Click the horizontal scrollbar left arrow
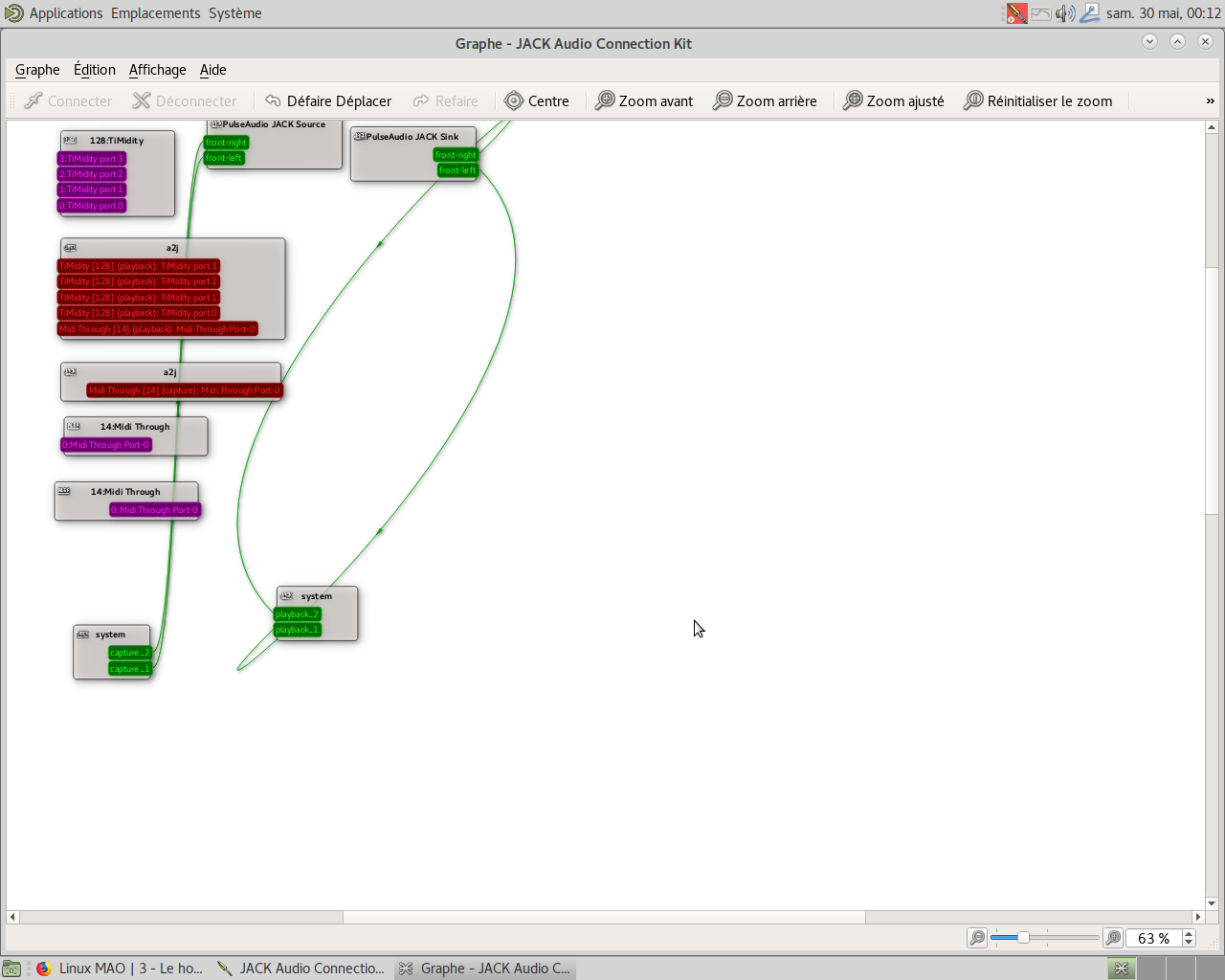Viewport: 1225px width, 980px height. (12, 917)
